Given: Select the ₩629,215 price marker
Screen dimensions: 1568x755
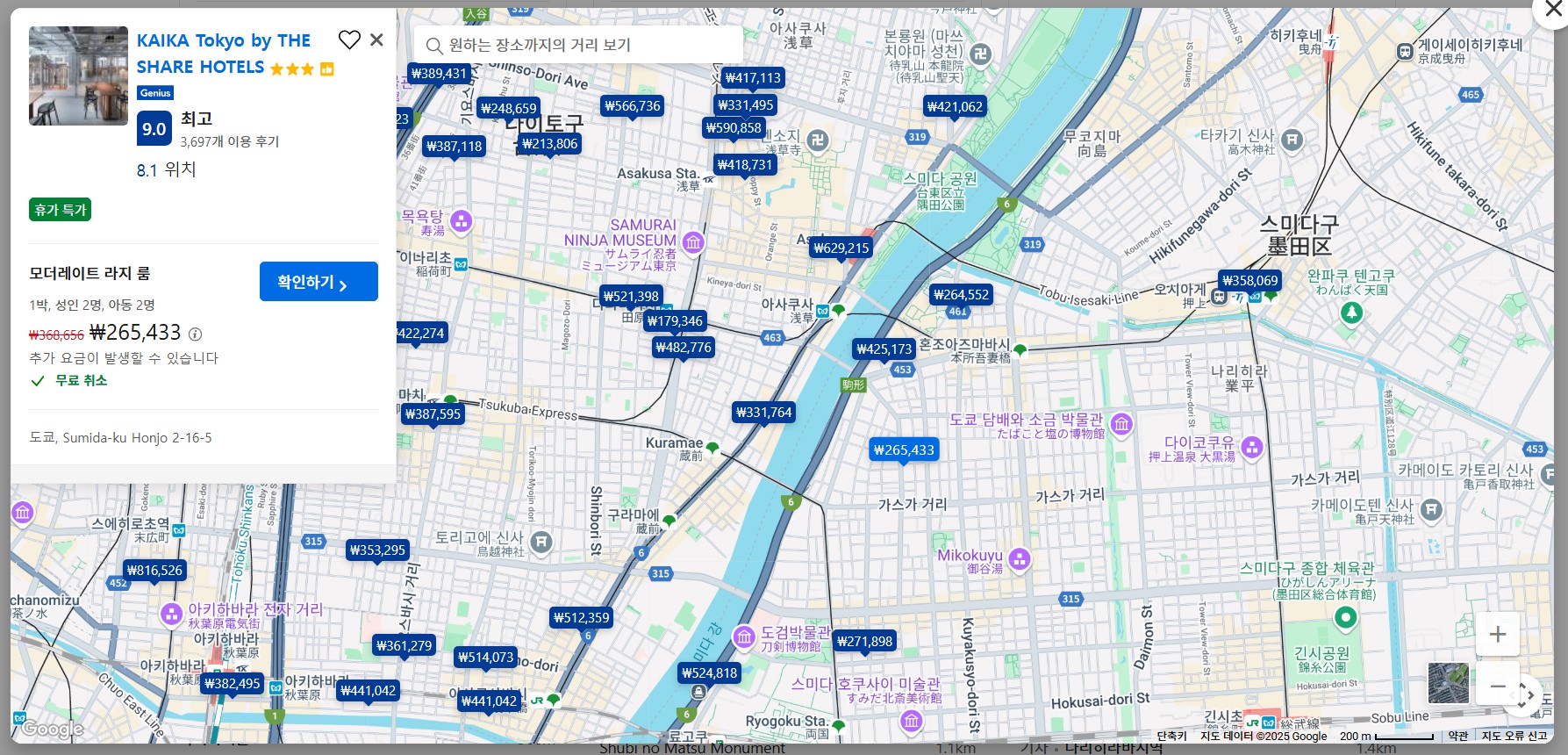Looking at the screenshot, I should (x=841, y=248).
